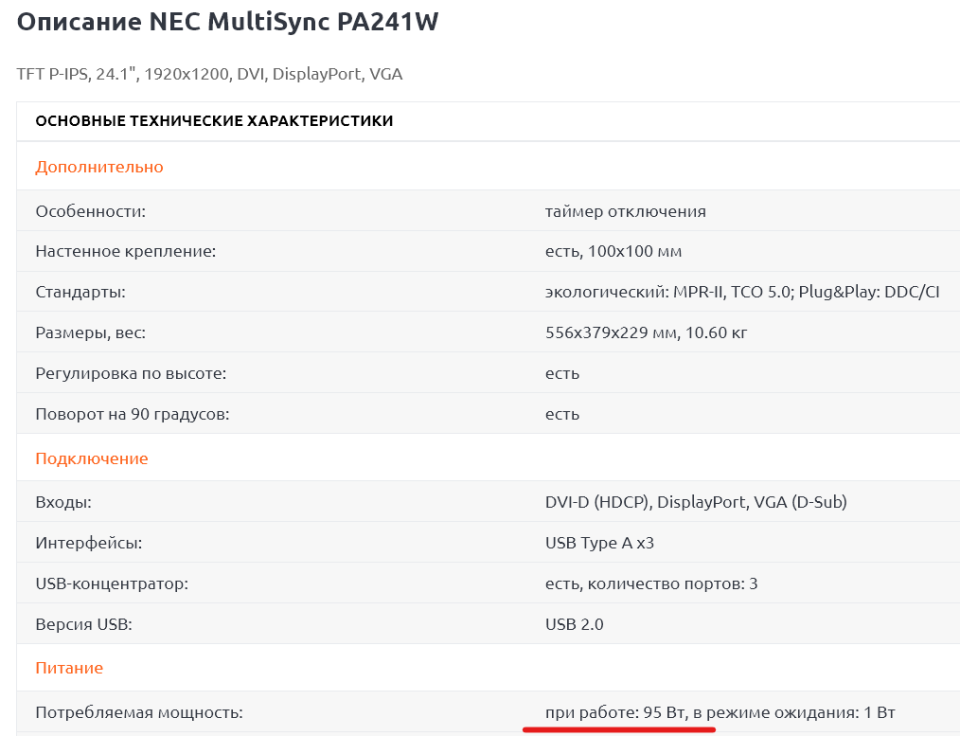Click the "Основные технические характеристики" table header
Image resolution: width=960 pixels, height=736 pixels.
214,121
